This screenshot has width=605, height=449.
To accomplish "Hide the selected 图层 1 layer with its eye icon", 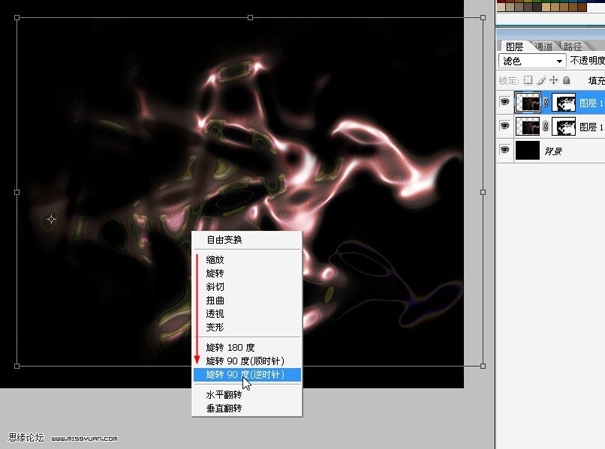I will [505, 102].
